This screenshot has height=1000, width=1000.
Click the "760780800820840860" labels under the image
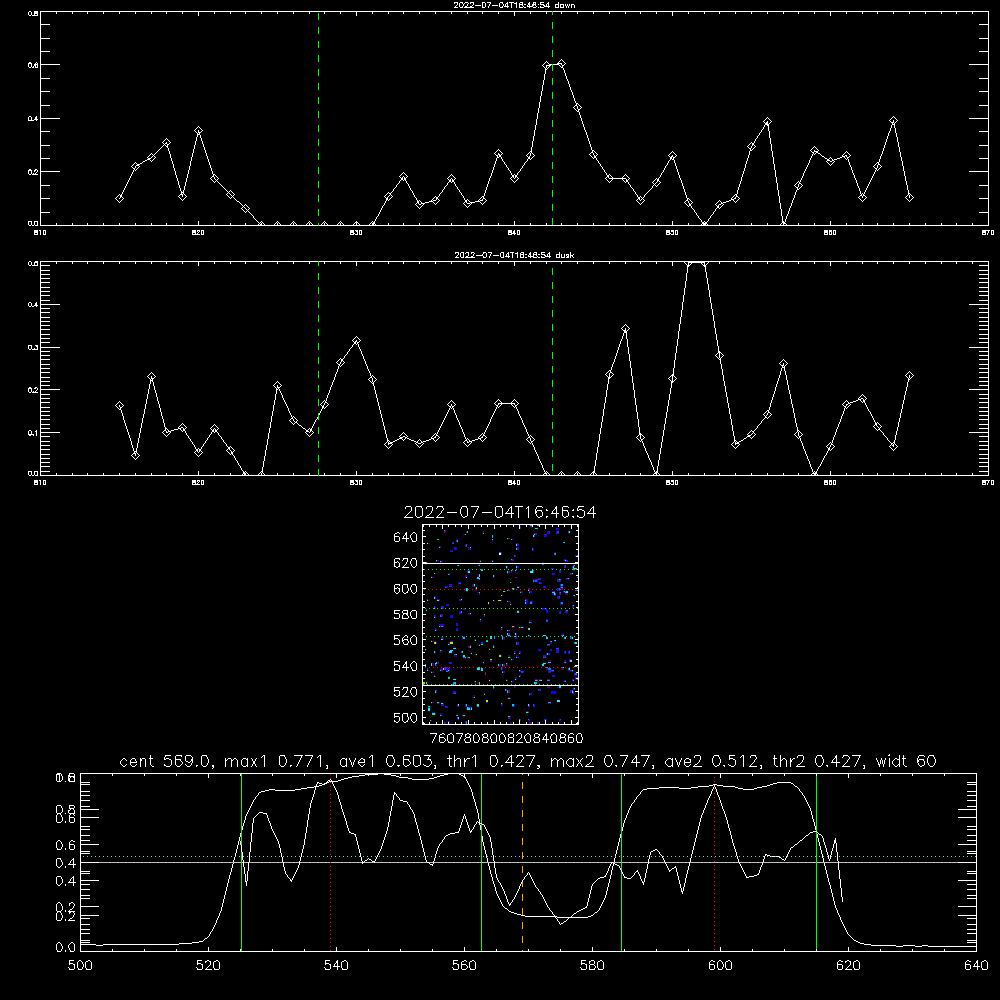[506, 739]
